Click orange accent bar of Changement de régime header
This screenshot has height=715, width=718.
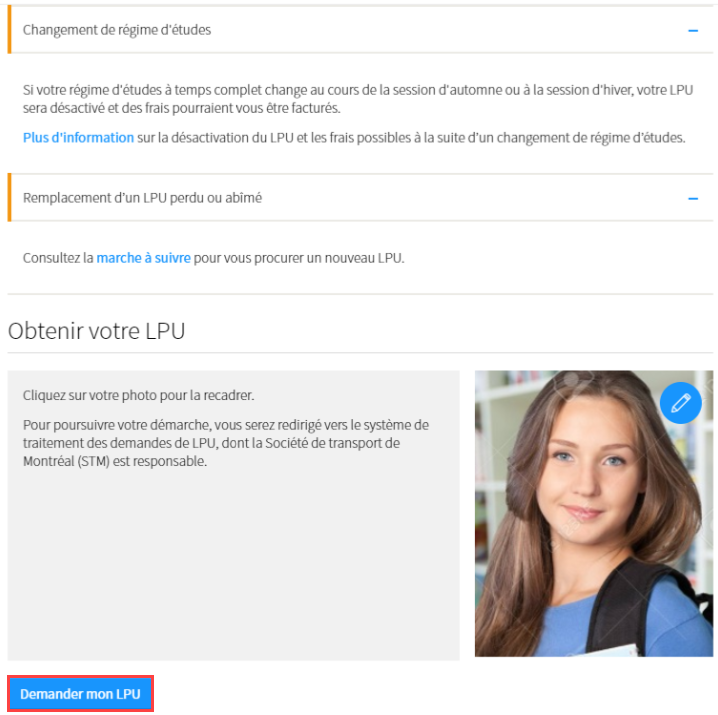9,30
